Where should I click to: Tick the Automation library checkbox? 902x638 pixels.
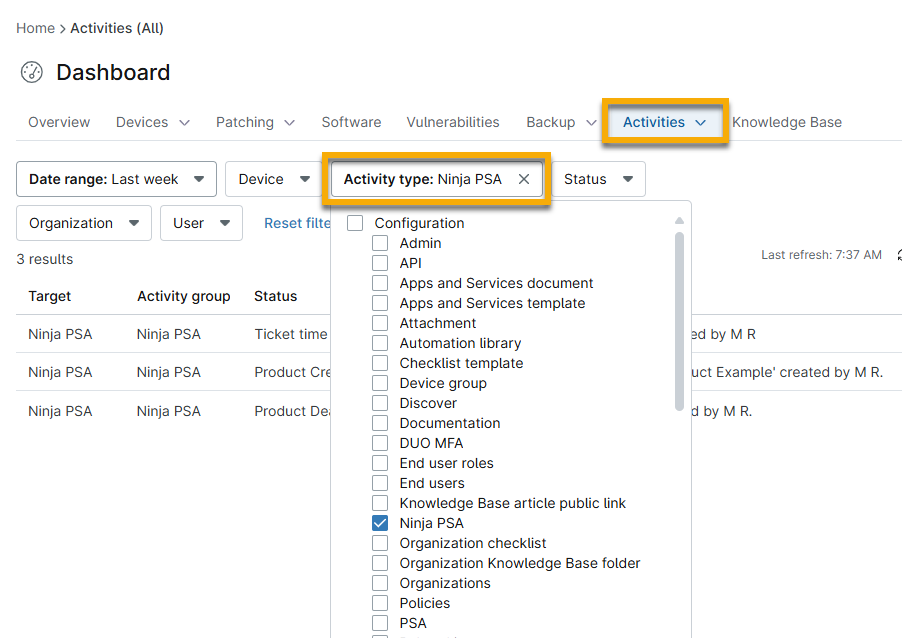tap(380, 343)
